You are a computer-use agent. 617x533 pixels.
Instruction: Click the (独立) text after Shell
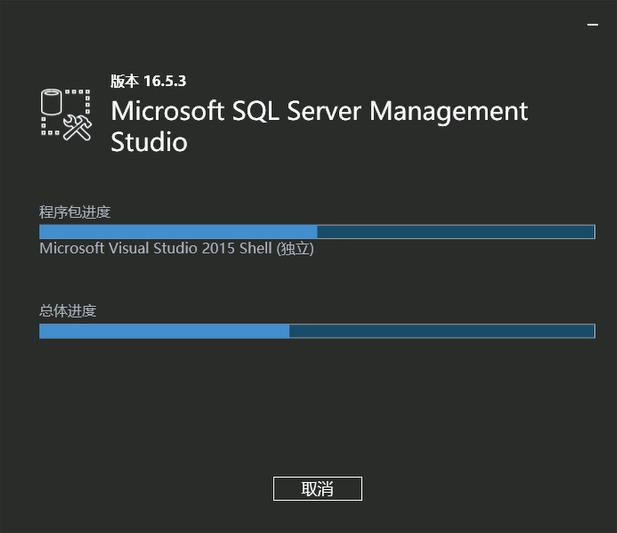coord(295,248)
